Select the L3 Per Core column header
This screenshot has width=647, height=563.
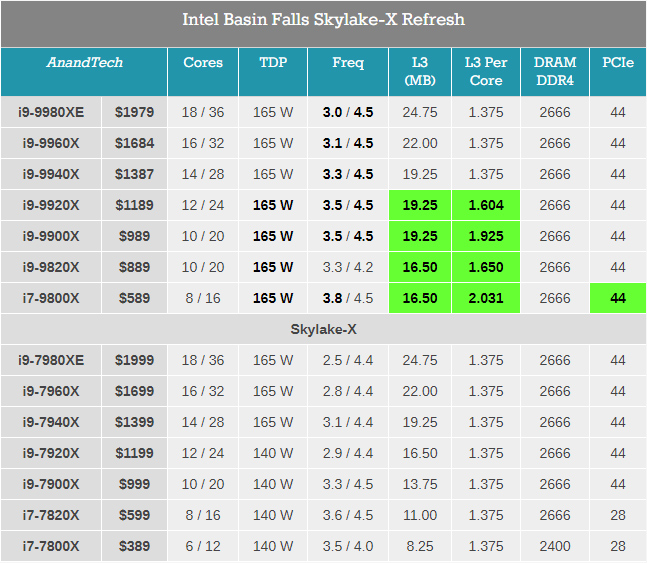click(486, 71)
